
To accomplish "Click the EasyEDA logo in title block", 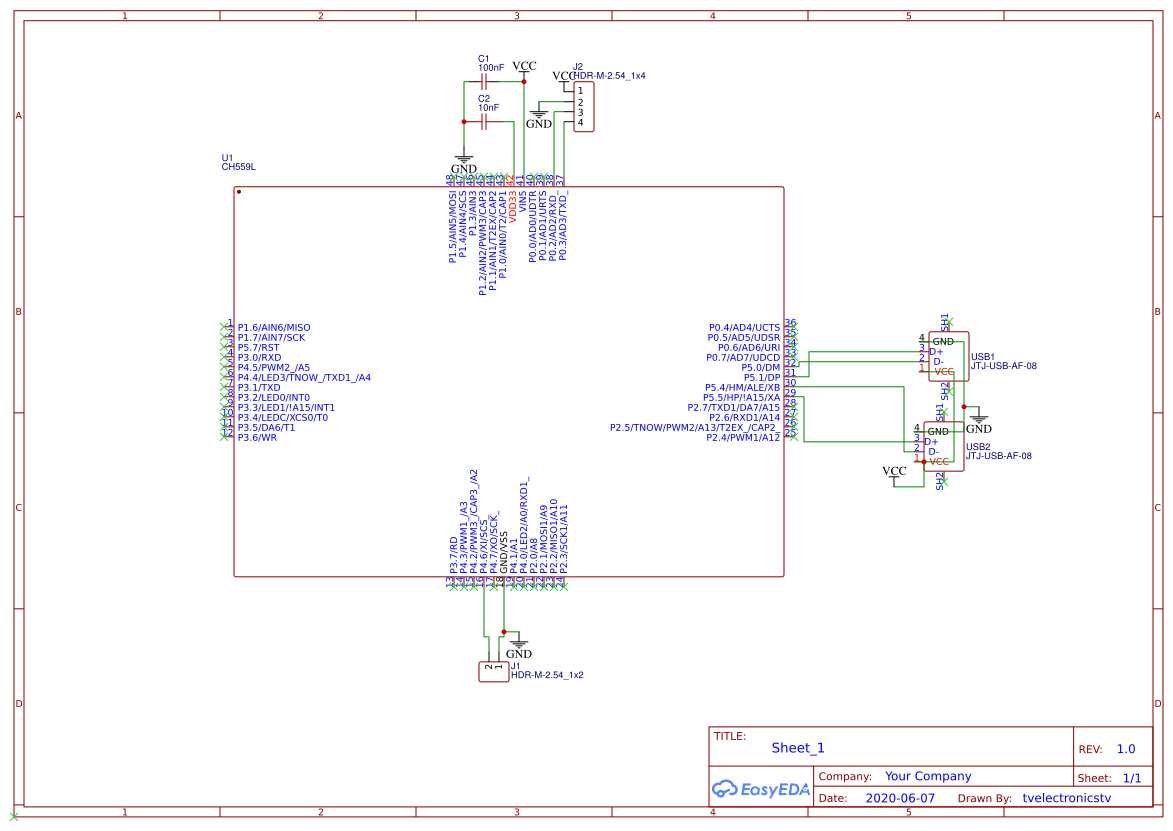I will (x=761, y=788).
